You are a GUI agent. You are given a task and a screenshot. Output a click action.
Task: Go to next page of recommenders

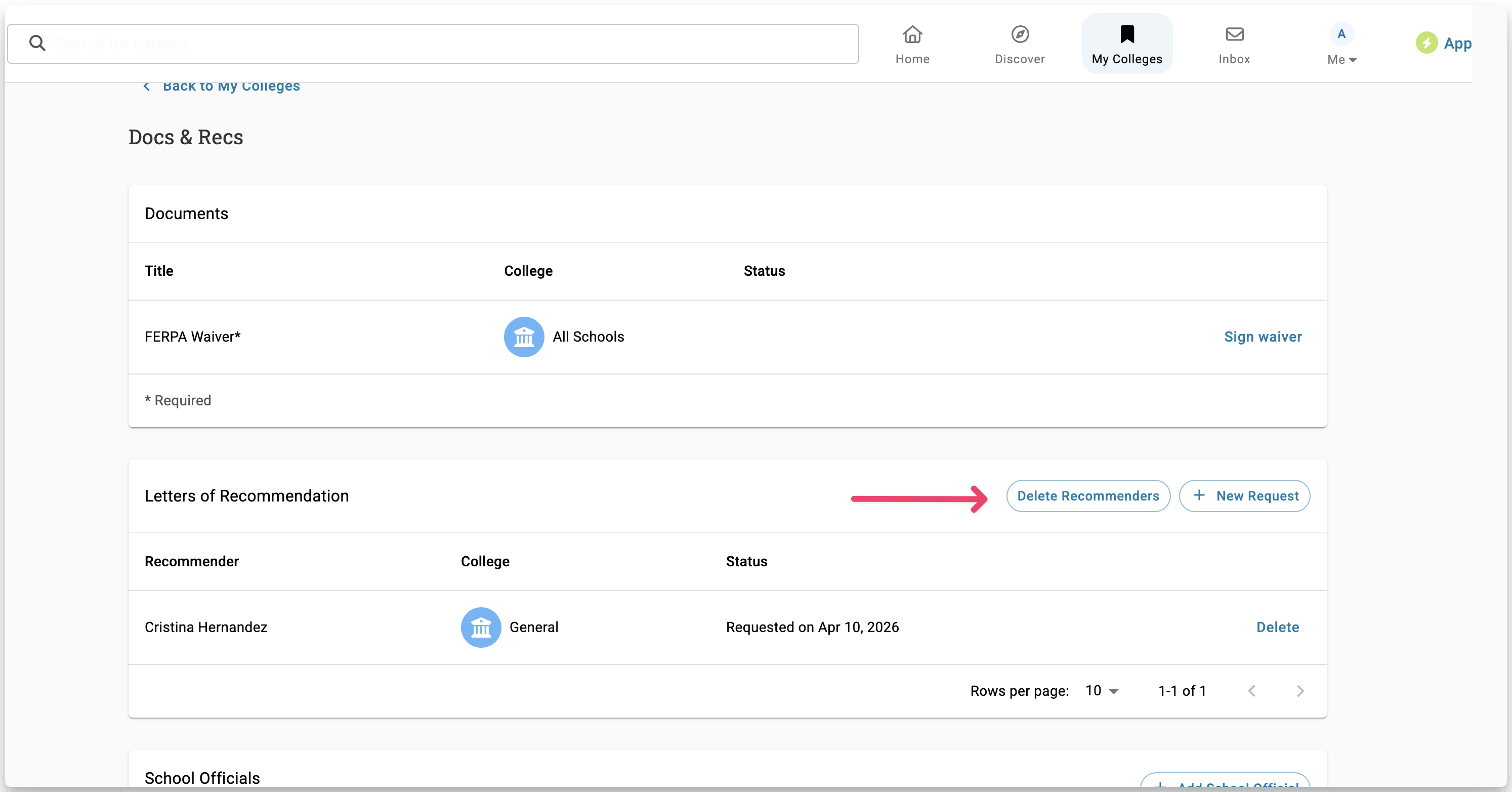pyautogui.click(x=1299, y=691)
